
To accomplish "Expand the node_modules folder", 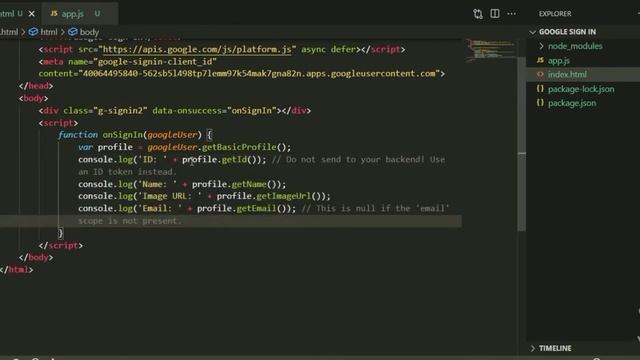I will coord(575,46).
